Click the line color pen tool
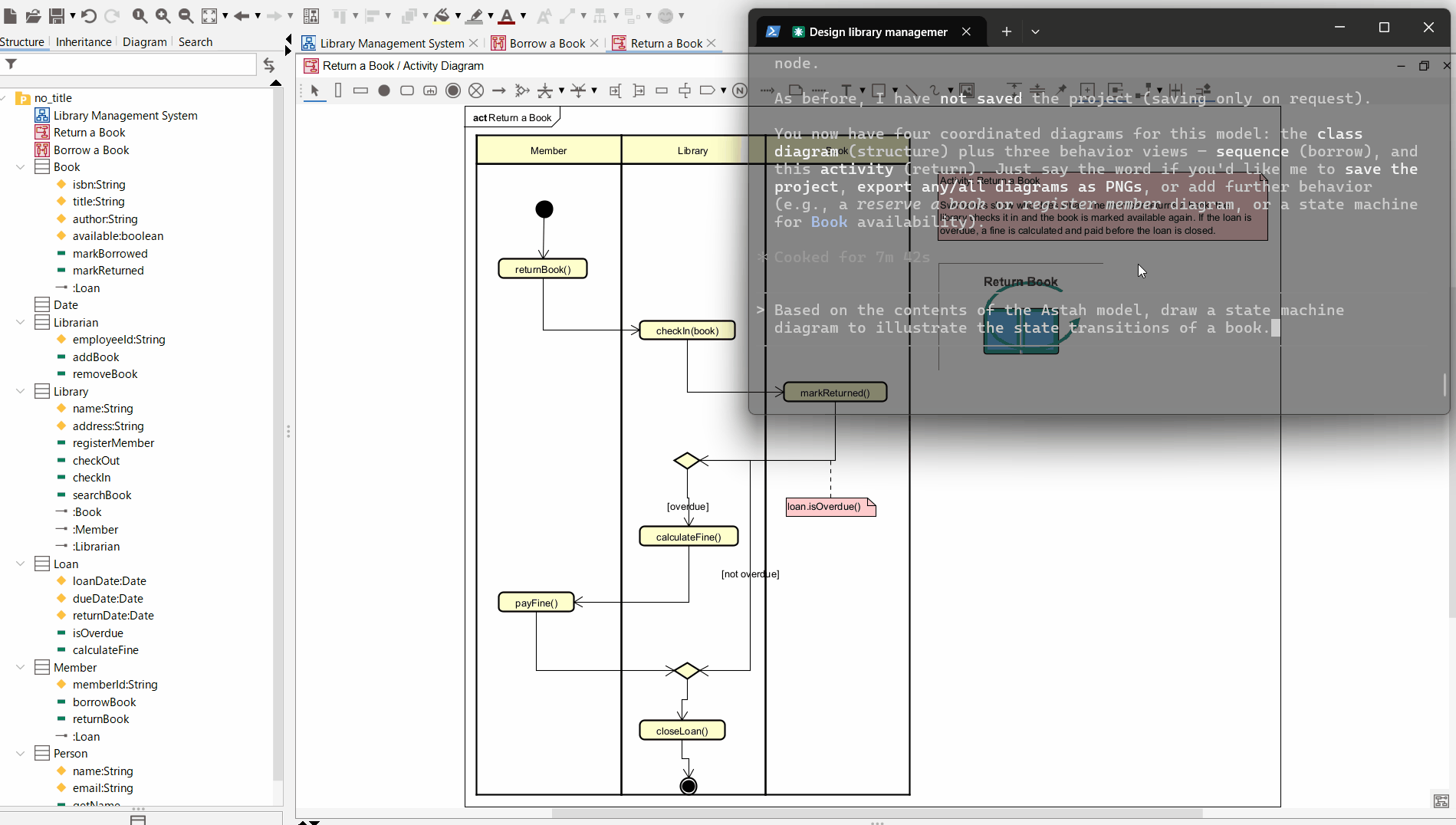The width and height of the screenshot is (1456, 825). point(475,15)
